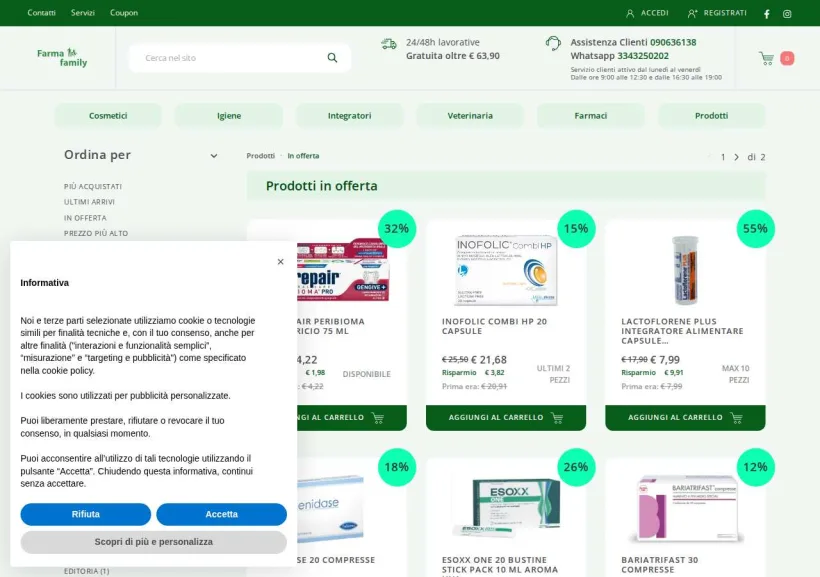Open Lactoflorene Plus product image
Screen dimensions: 820x577
pyautogui.click(x=685, y=270)
